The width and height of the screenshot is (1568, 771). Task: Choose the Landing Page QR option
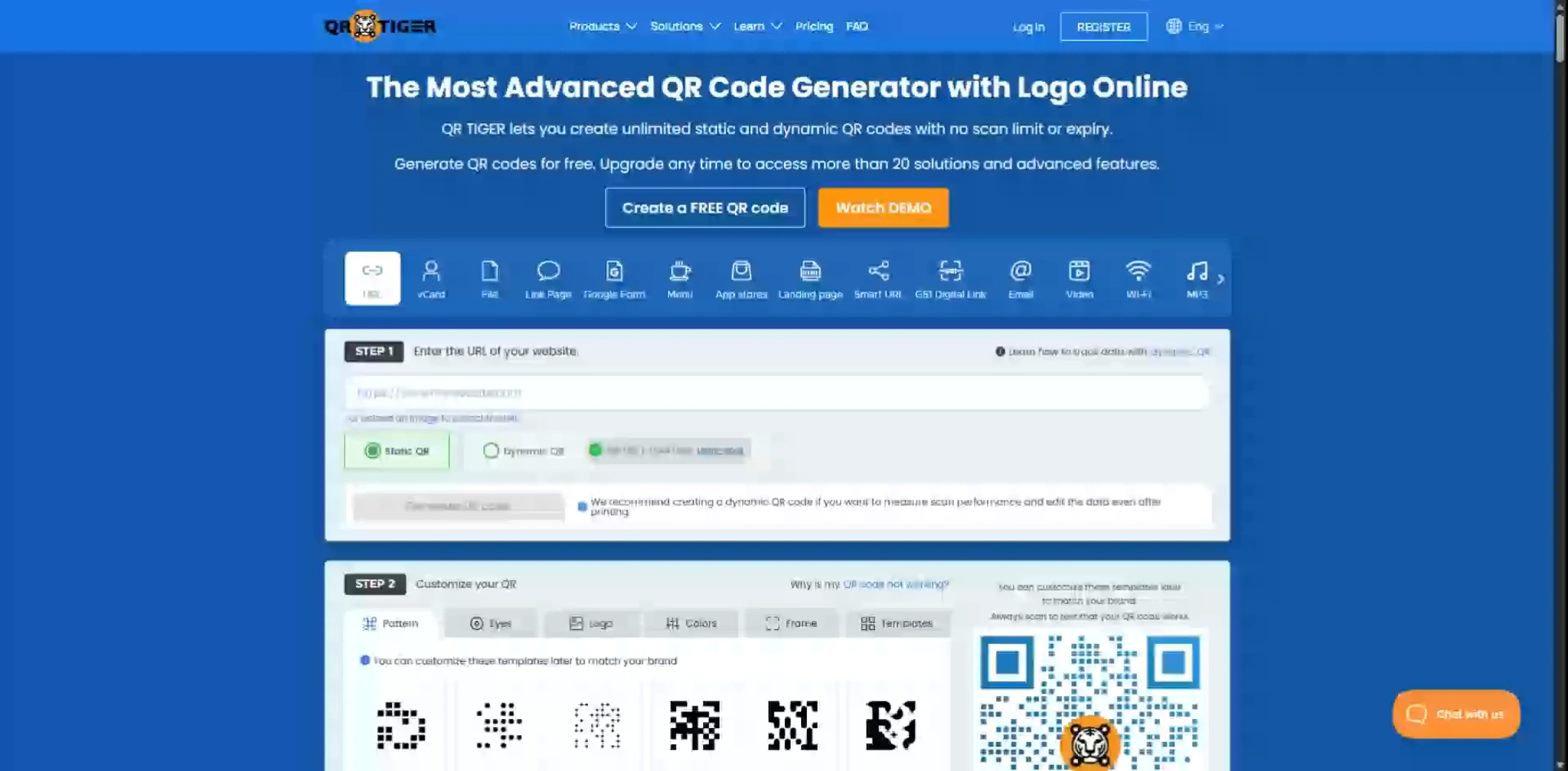click(810, 279)
